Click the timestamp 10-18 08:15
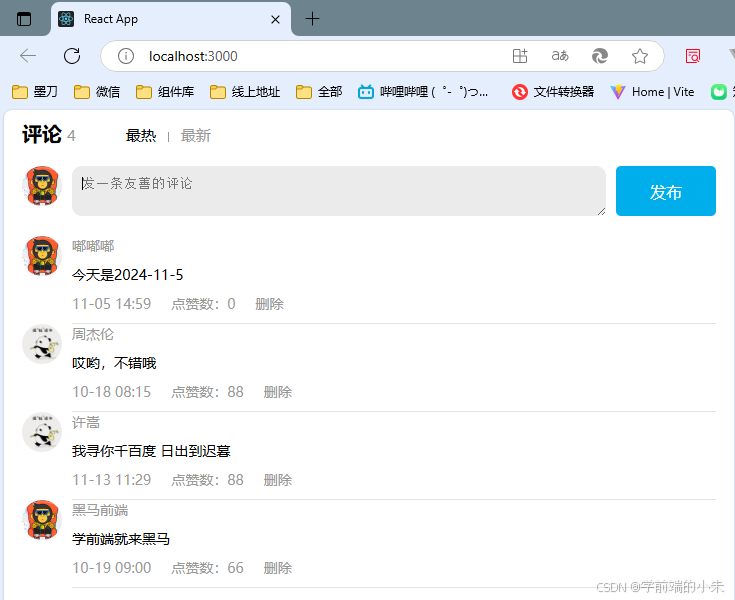This screenshot has height=600, width=735. 112,392
